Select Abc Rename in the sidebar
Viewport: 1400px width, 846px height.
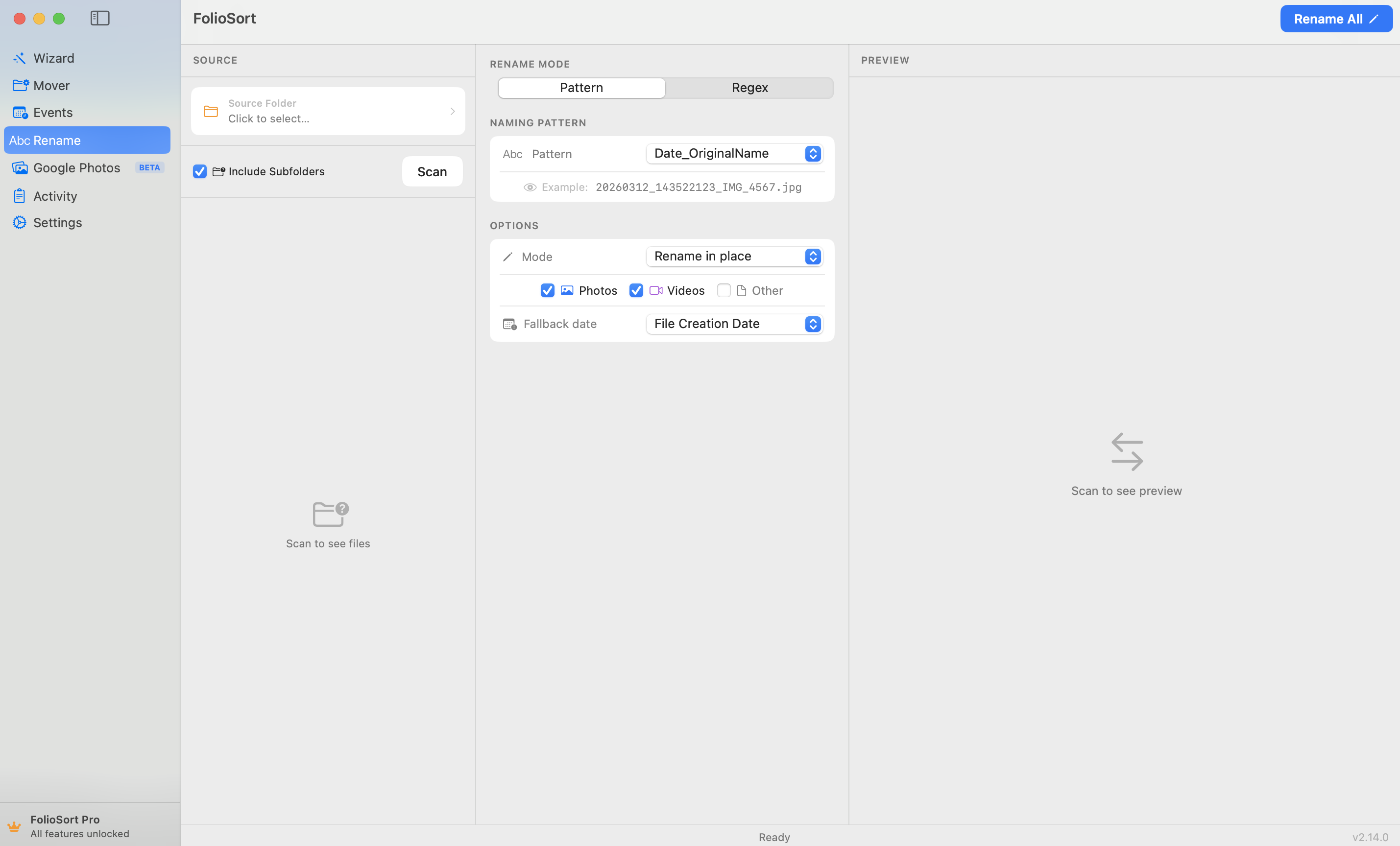click(87, 140)
